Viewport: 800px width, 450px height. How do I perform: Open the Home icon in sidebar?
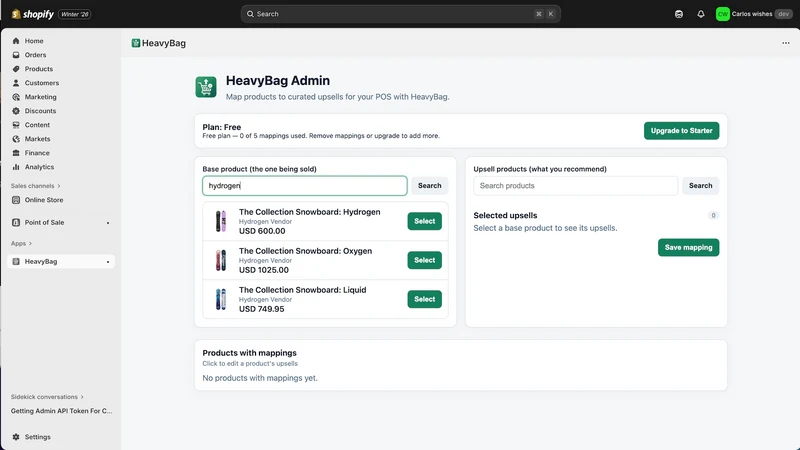coord(16,41)
